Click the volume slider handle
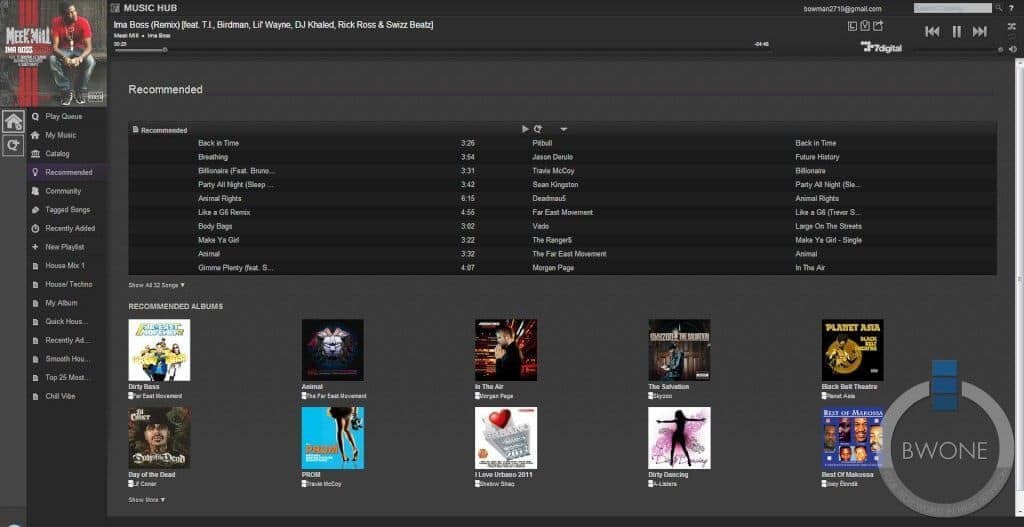Image resolution: width=1024 pixels, height=527 pixels. (1000, 50)
